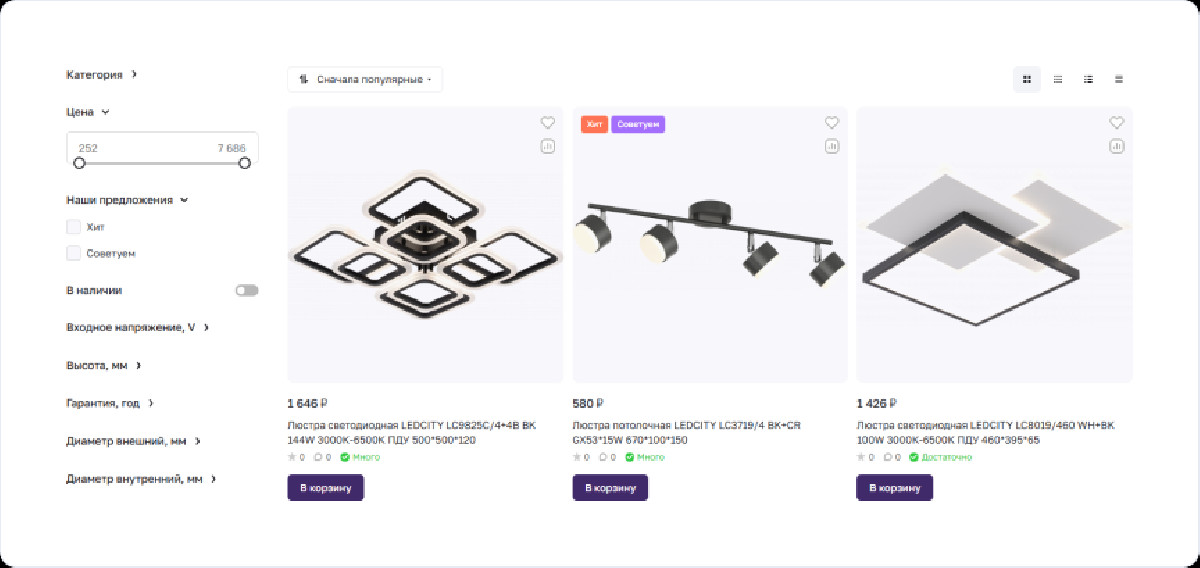1200x568 pixels.
Task: Favorite the LC8019/460 square chandelier
Action: point(1117,123)
